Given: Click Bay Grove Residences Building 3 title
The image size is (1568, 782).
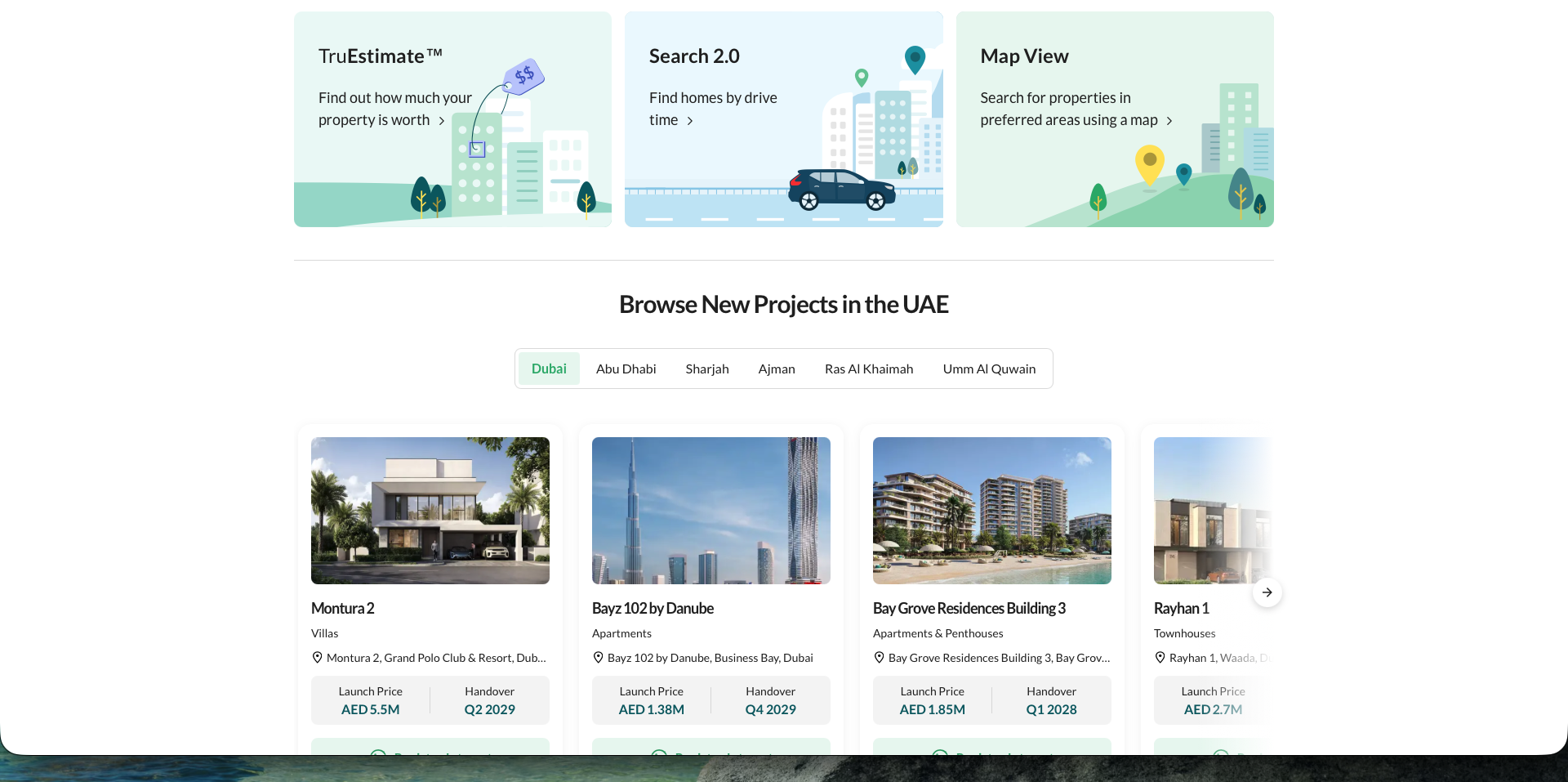Looking at the screenshot, I should pos(969,609).
